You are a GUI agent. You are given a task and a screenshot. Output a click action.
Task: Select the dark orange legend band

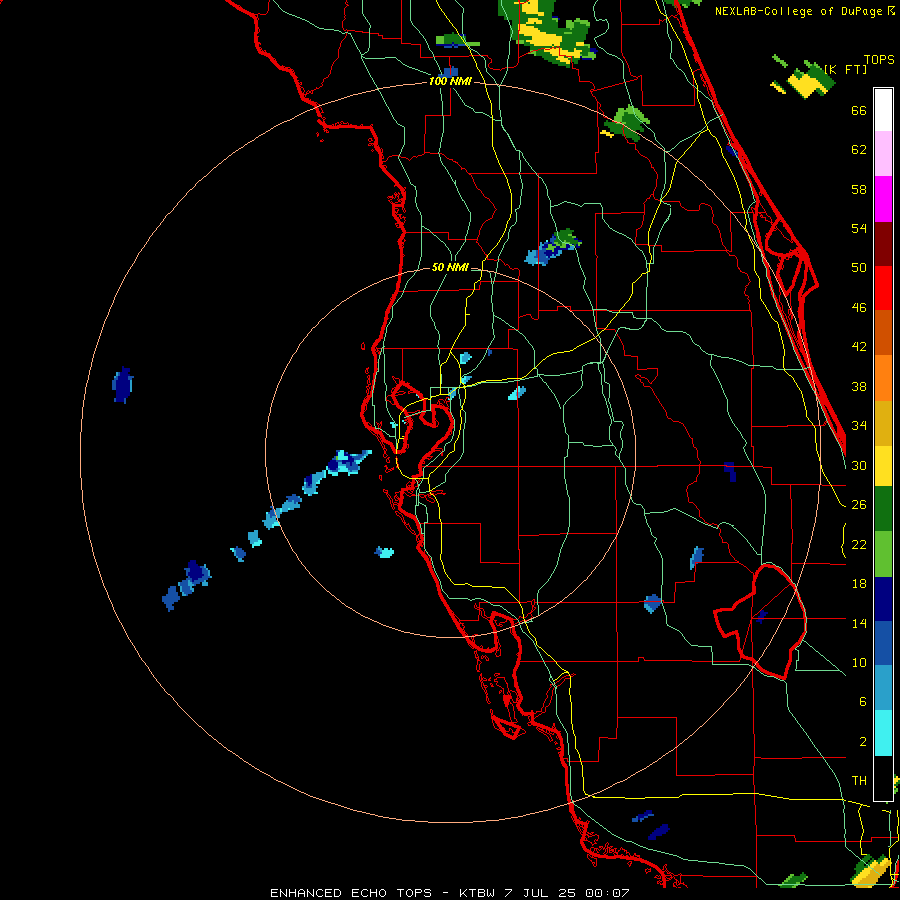click(x=883, y=333)
